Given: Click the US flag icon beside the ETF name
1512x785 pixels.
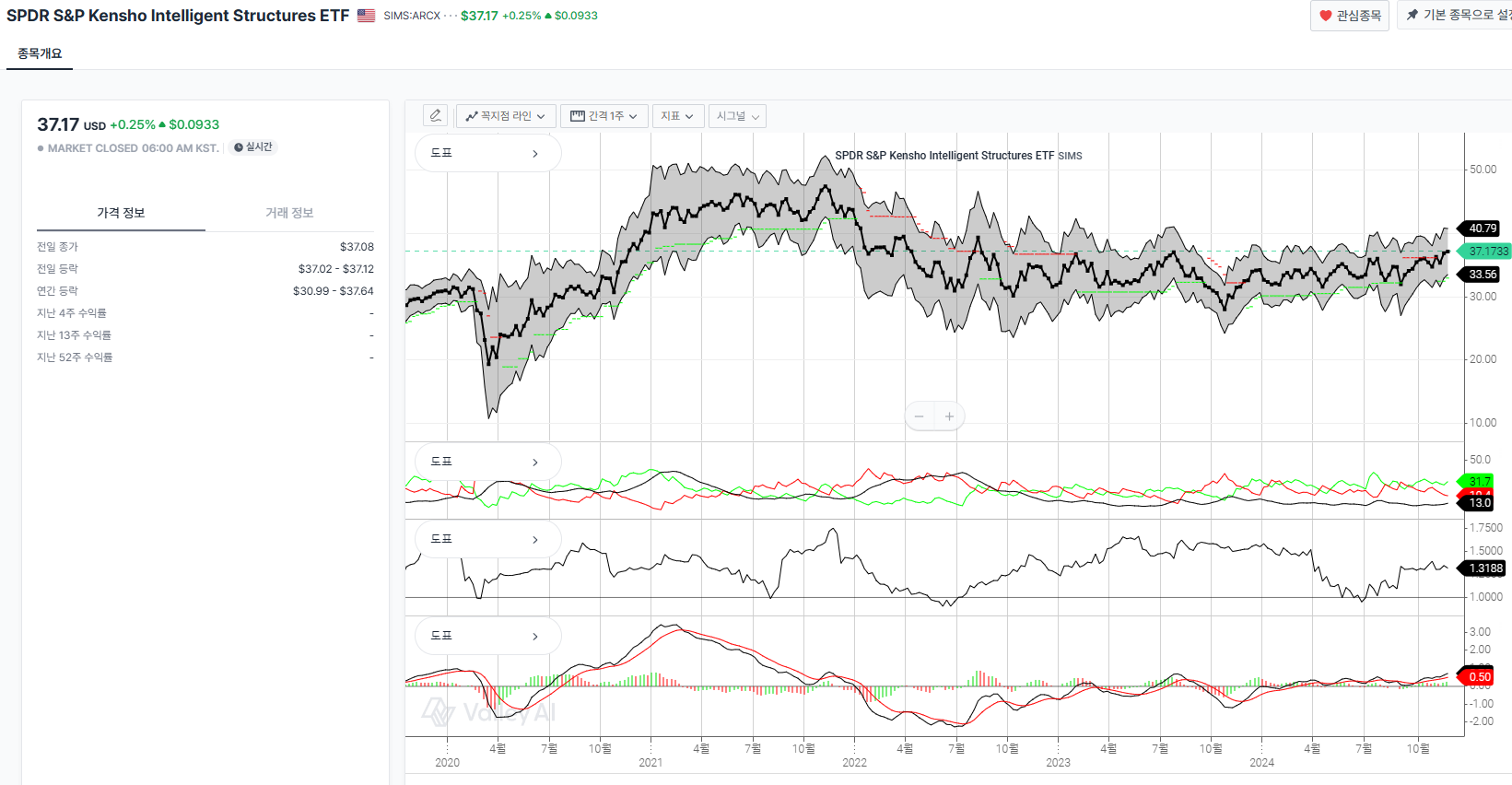Looking at the screenshot, I should point(366,16).
